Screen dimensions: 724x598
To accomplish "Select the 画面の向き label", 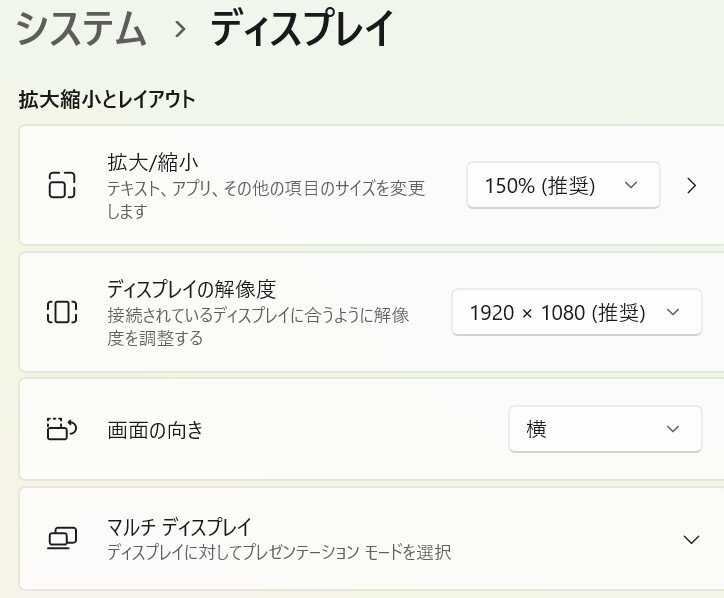I will (155, 430).
